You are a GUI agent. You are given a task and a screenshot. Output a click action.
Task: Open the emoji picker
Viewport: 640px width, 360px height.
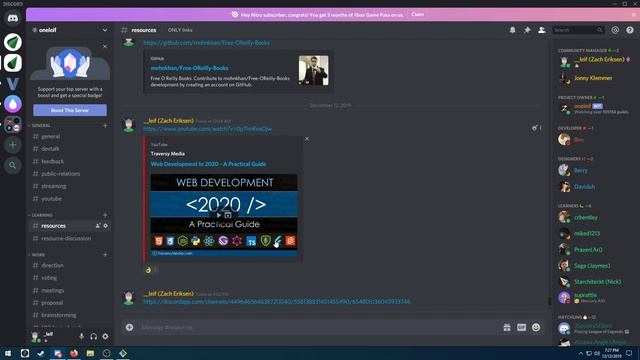tap(536, 327)
